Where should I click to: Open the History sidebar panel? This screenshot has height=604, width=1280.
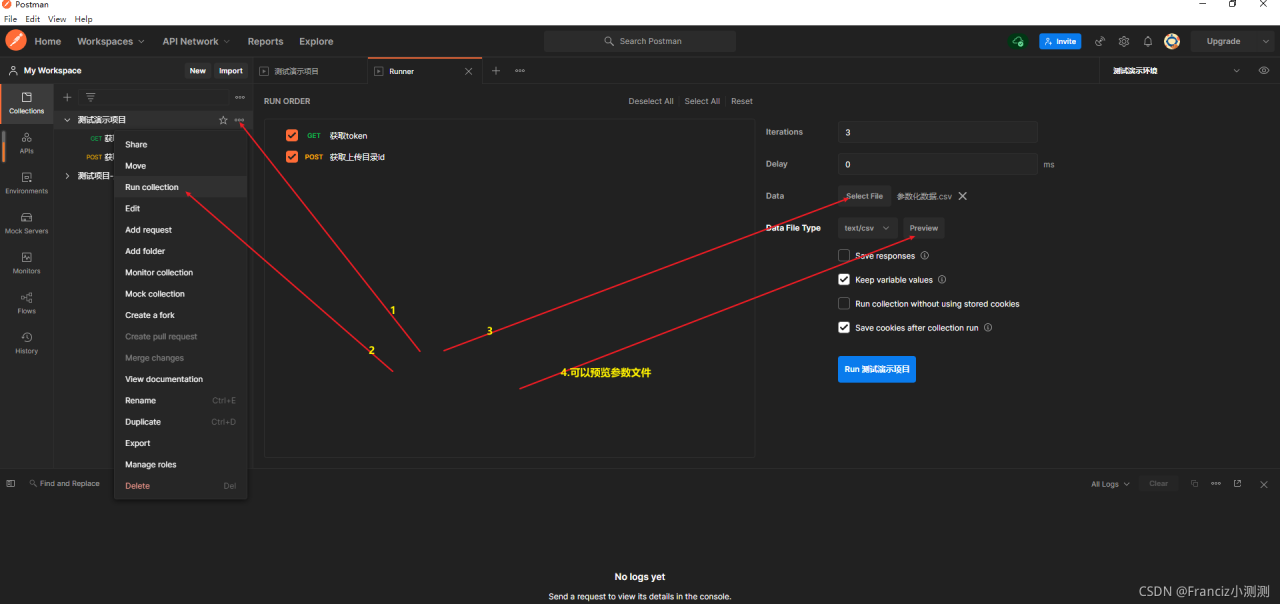27,343
